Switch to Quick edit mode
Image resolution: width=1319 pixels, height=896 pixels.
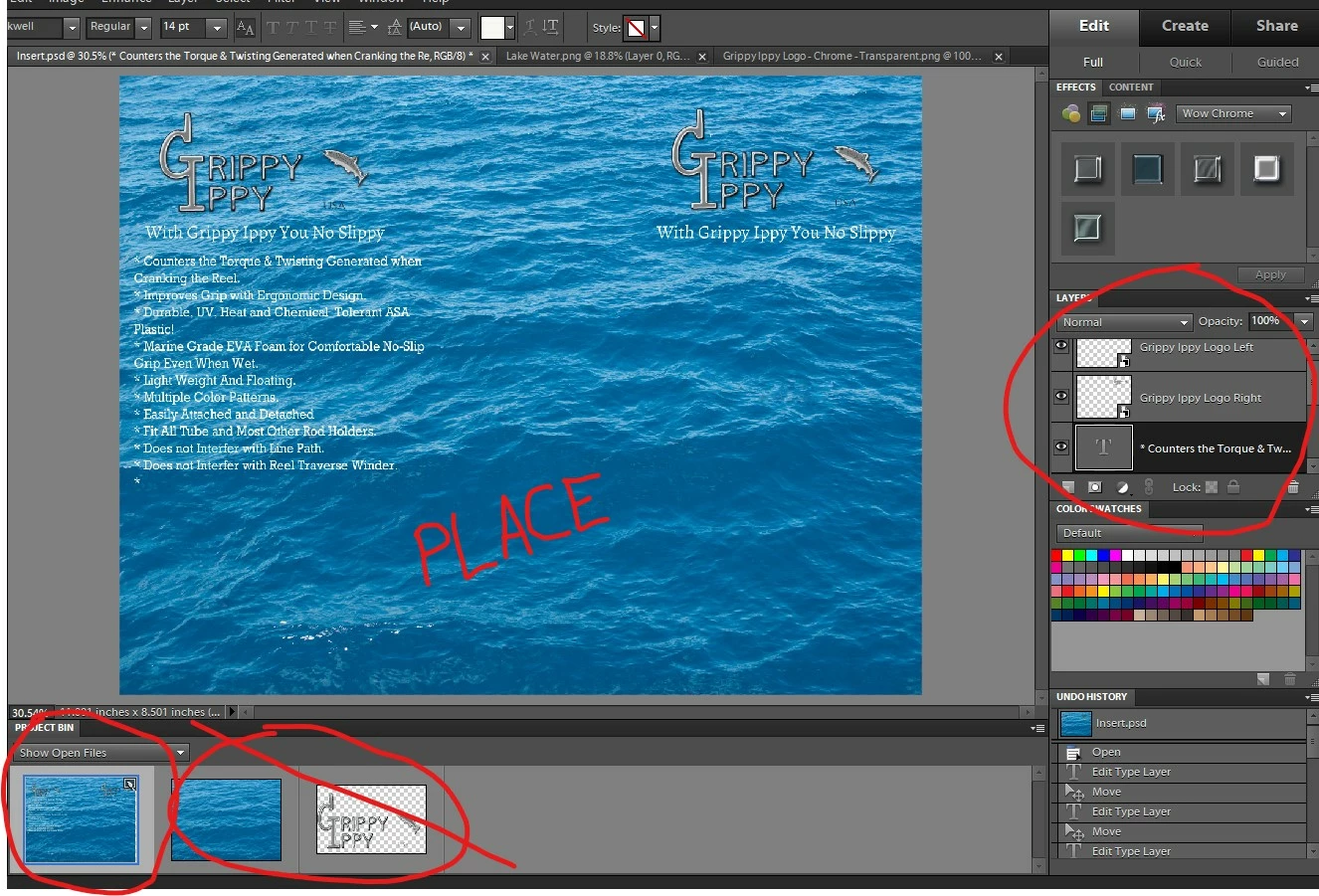(x=1185, y=62)
